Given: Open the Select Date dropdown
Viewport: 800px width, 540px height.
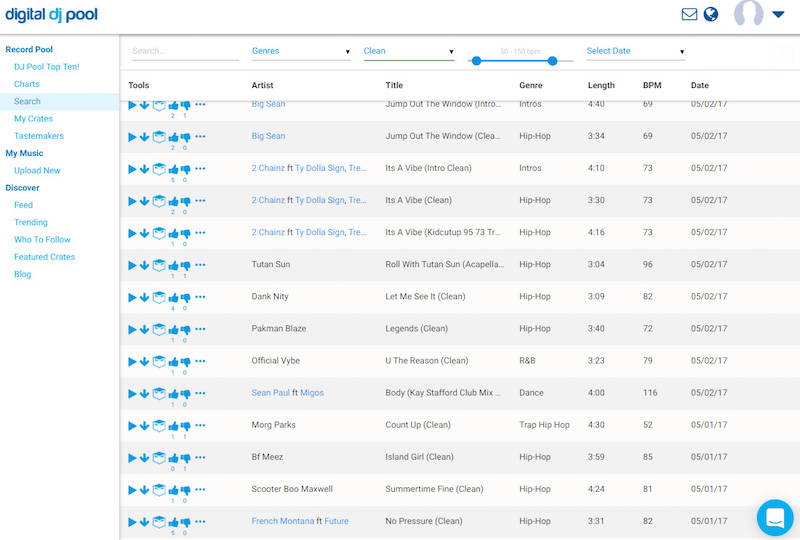Looking at the screenshot, I should pos(635,51).
